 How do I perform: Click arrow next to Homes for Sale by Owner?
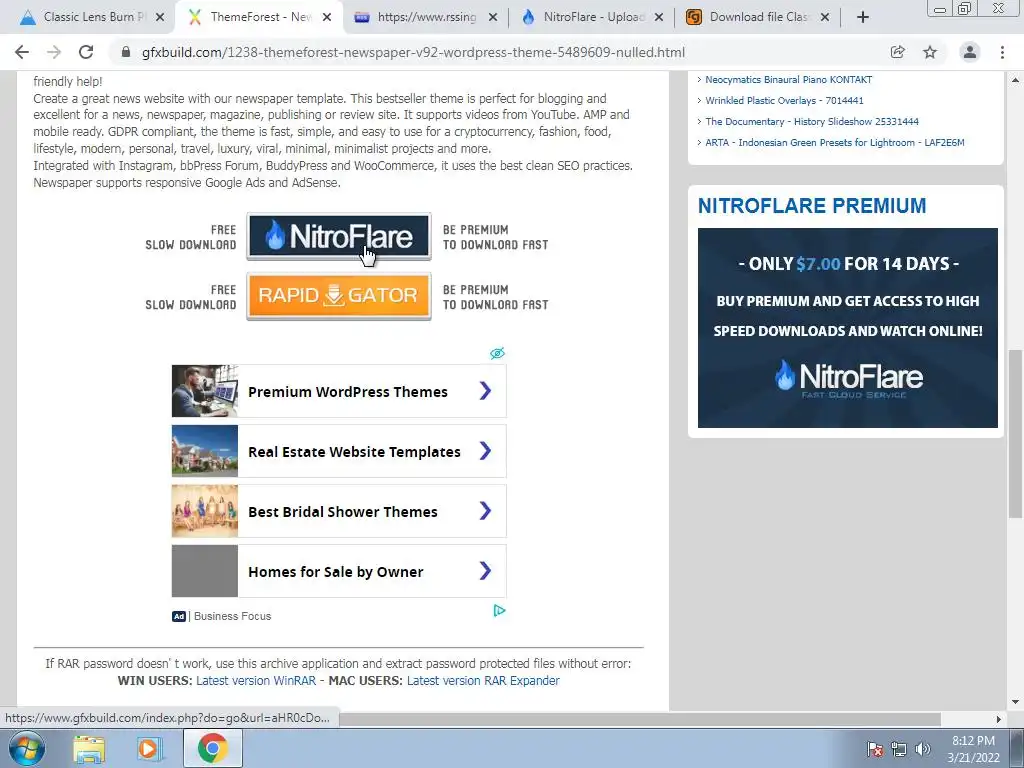pyautogui.click(x=485, y=571)
